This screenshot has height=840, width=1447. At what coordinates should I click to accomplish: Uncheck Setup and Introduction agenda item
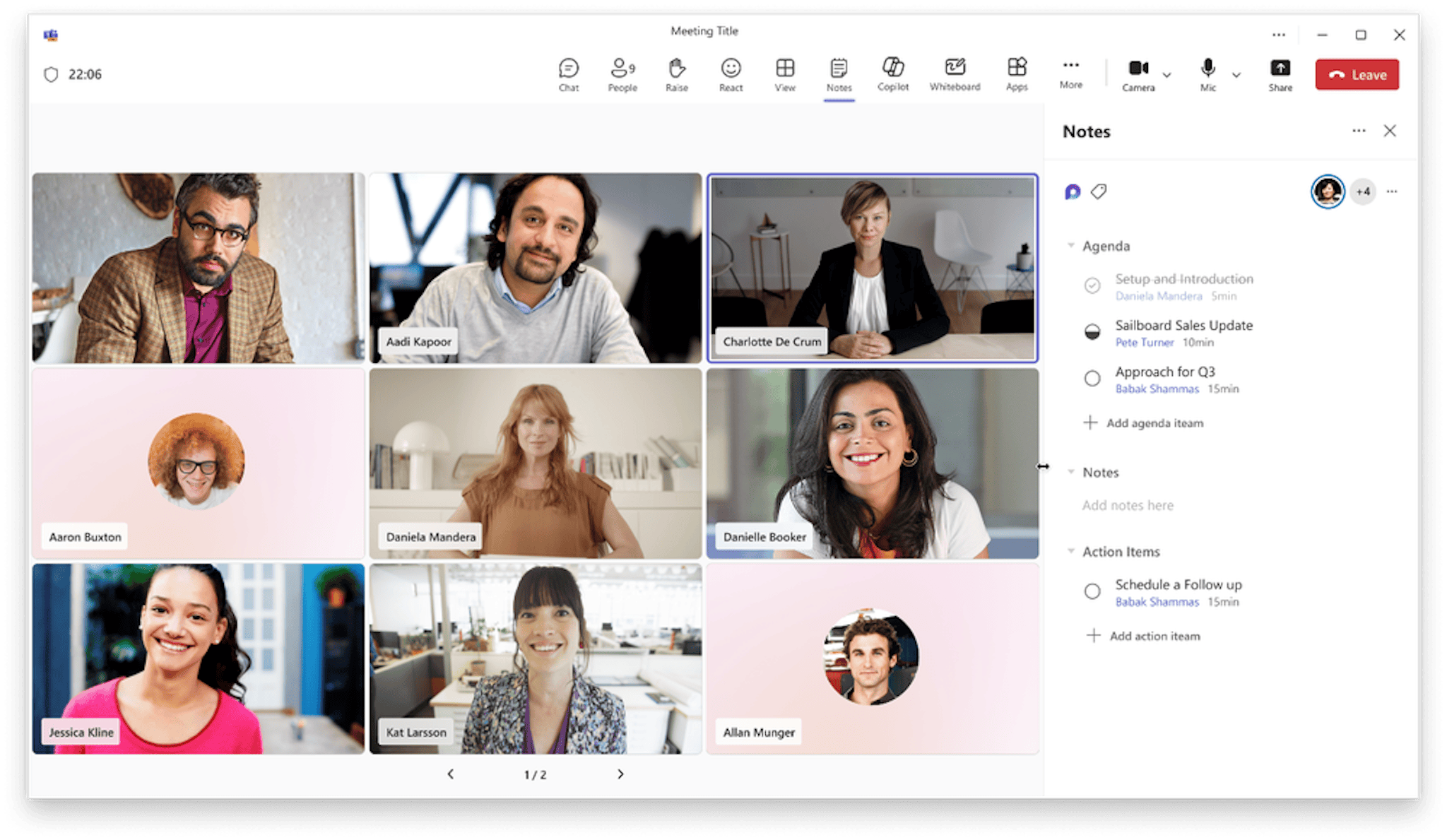tap(1092, 285)
